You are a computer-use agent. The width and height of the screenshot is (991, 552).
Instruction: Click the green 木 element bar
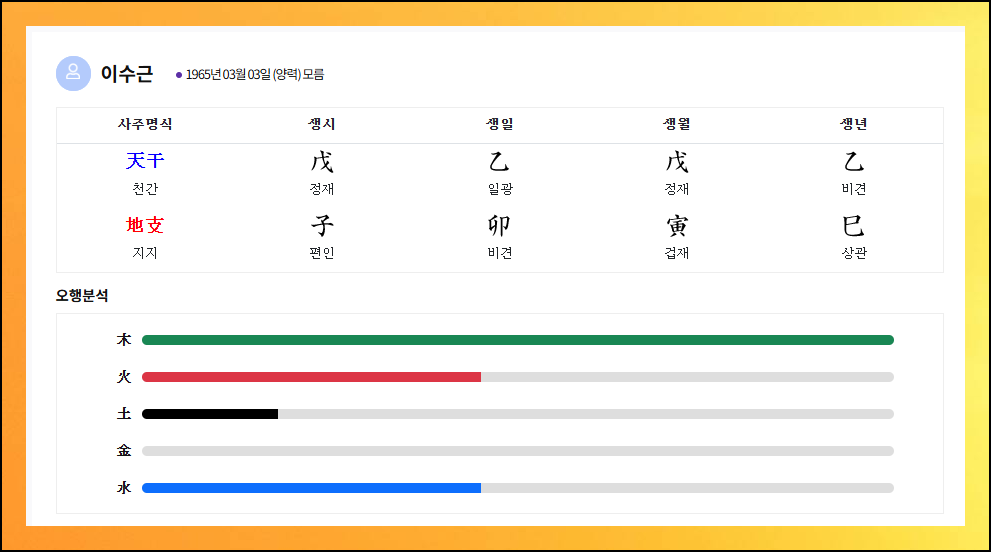tap(518, 340)
